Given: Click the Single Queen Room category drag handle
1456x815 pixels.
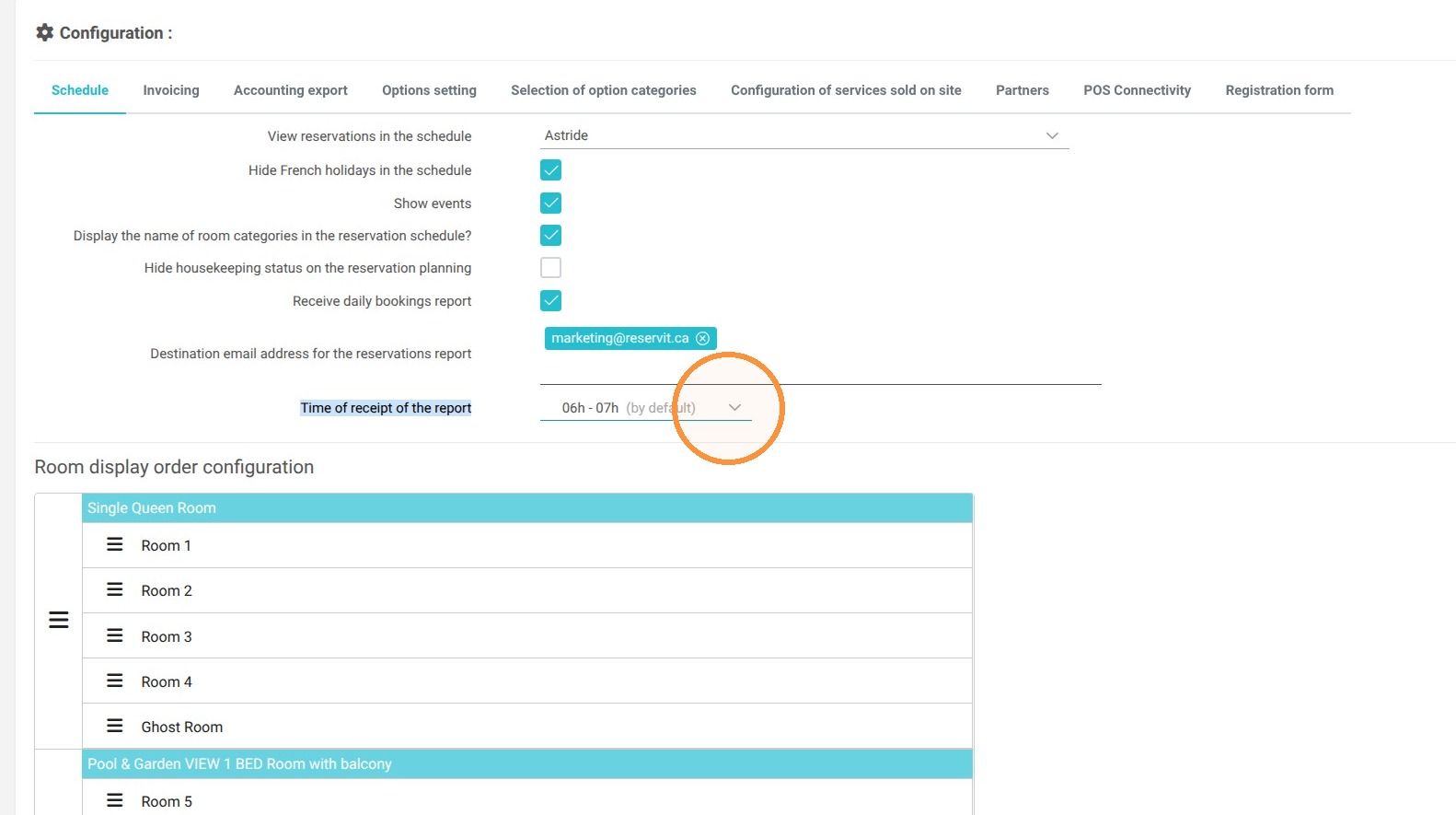Looking at the screenshot, I should tap(59, 620).
